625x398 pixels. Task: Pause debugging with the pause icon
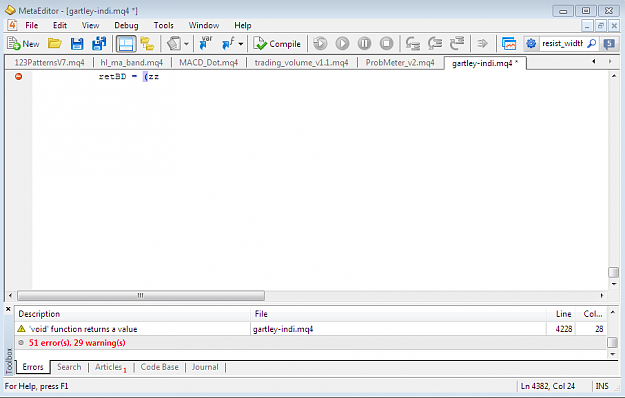click(364, 43)
